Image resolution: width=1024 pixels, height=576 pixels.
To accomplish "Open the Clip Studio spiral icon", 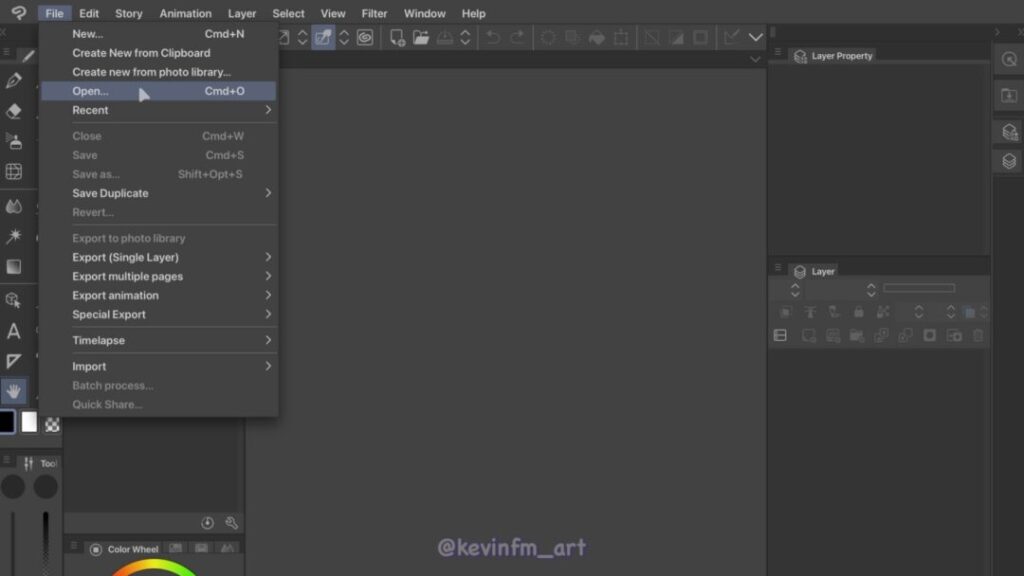I will pos(18,13).
